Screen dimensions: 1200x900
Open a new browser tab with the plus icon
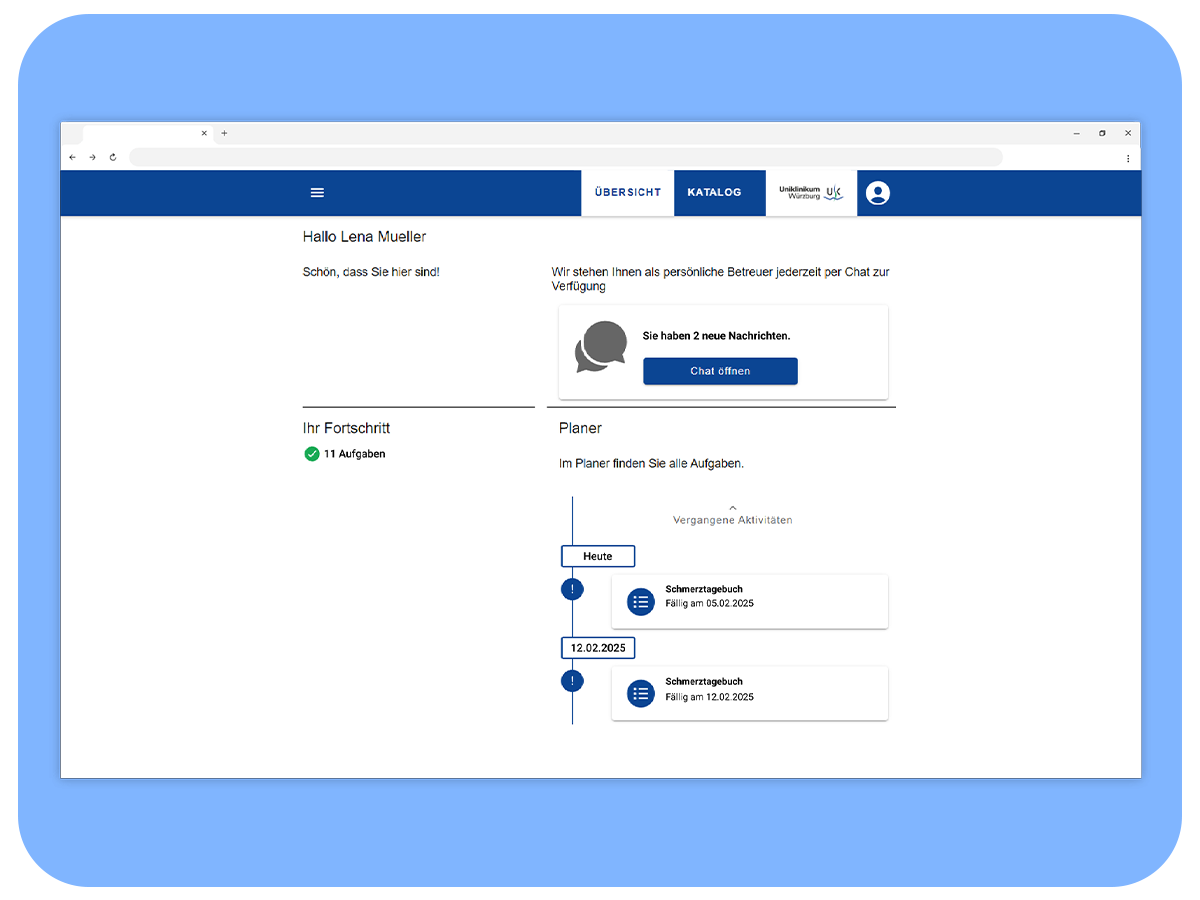[x=224, y=133]
